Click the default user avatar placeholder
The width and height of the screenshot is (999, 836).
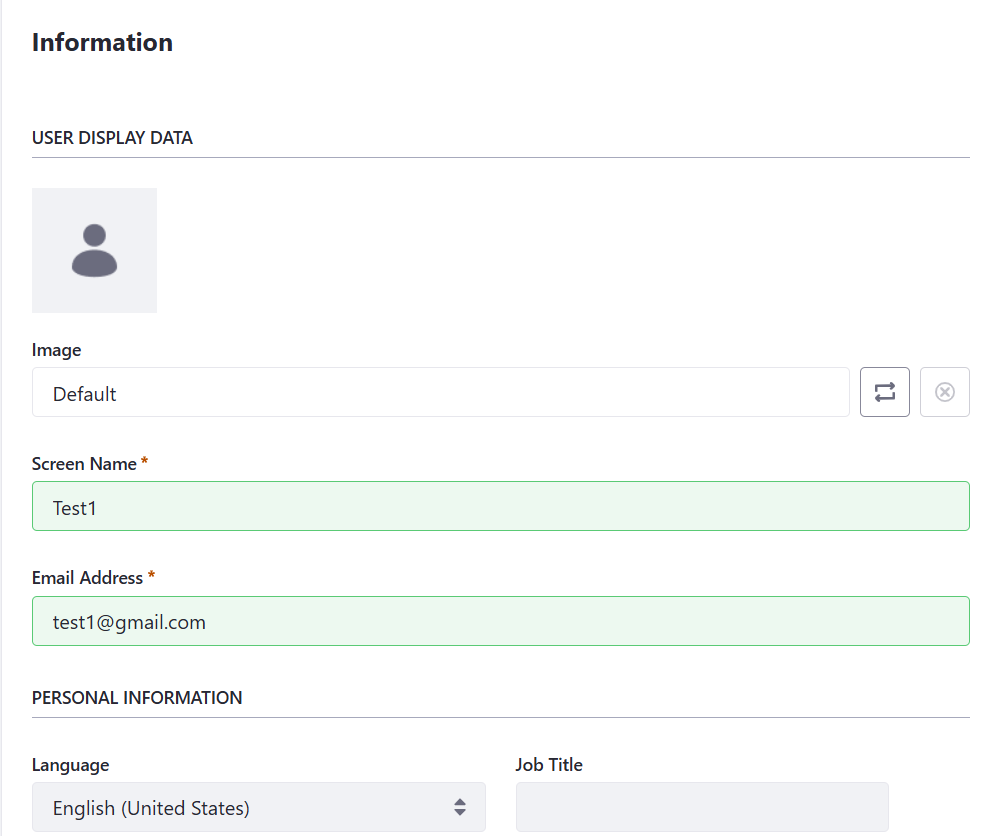(x=94, y=250)
